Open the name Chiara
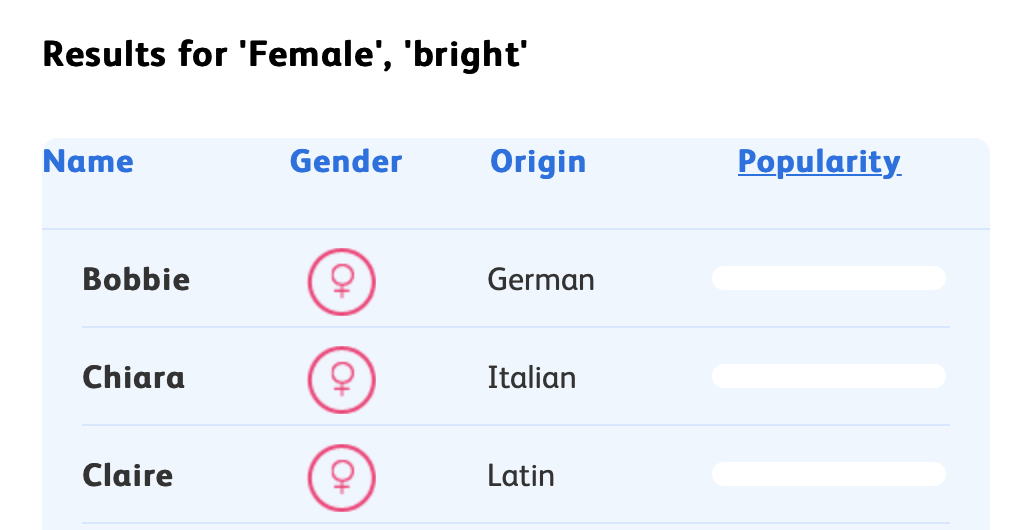 [x=133, y=378]
